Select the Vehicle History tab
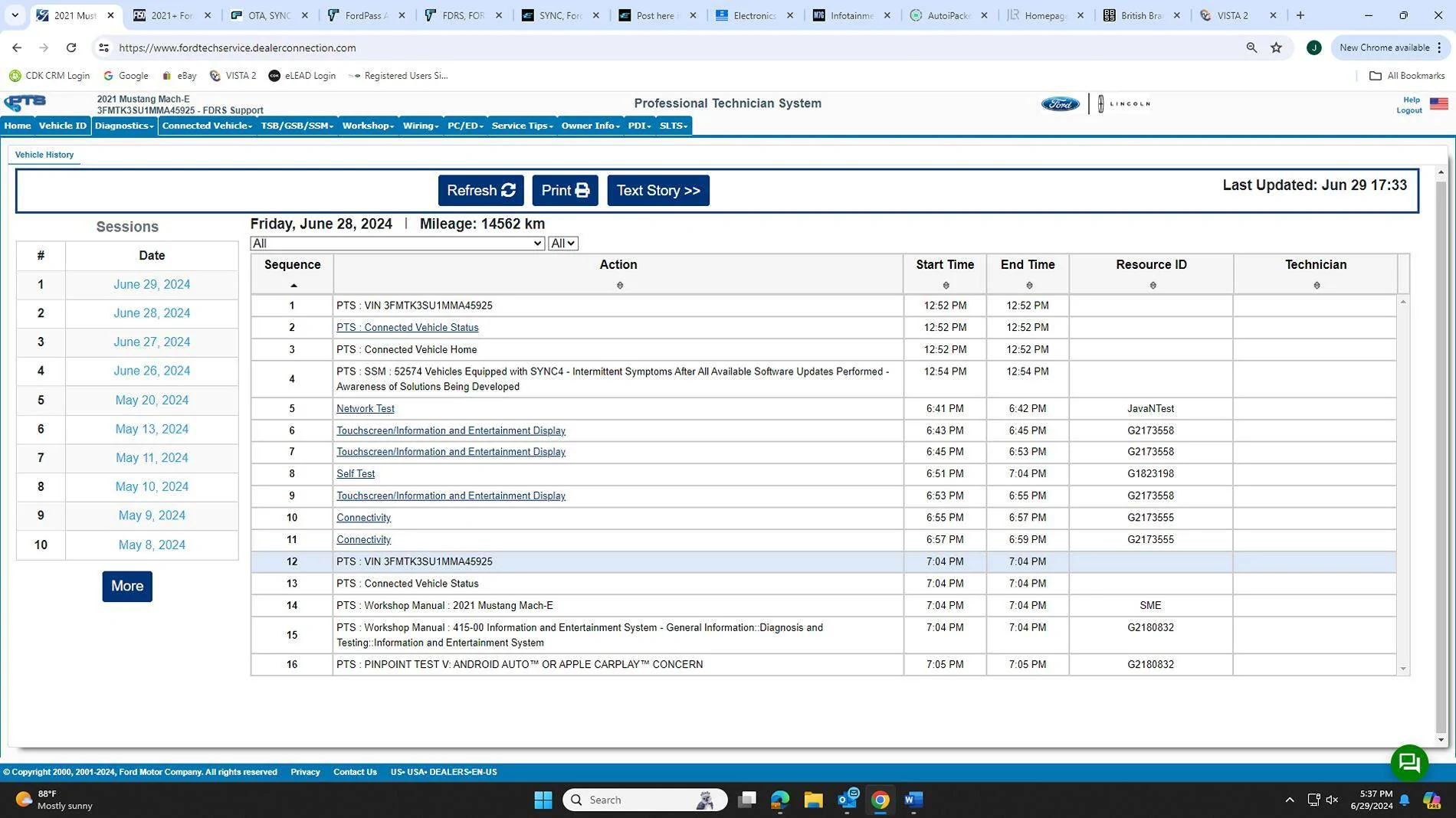Screen dimensions: 1456x818 [44, 155]
